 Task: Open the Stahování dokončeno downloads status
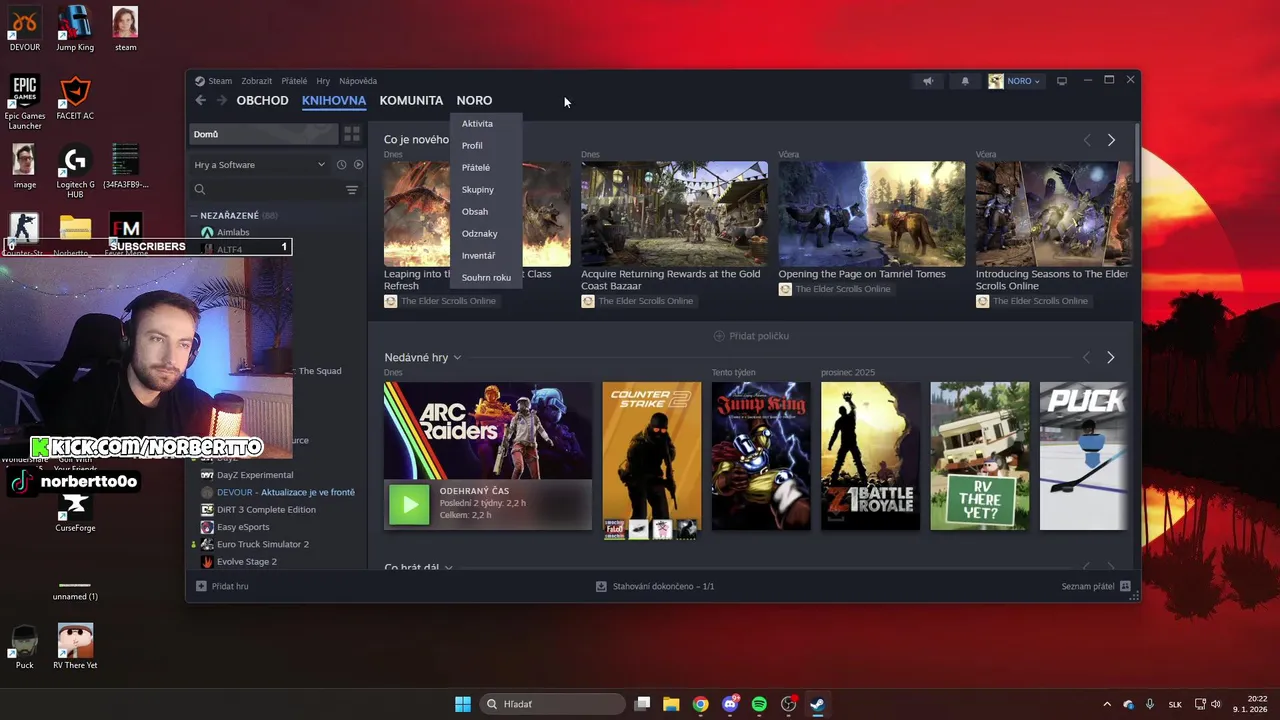click(x=655, y=586)
